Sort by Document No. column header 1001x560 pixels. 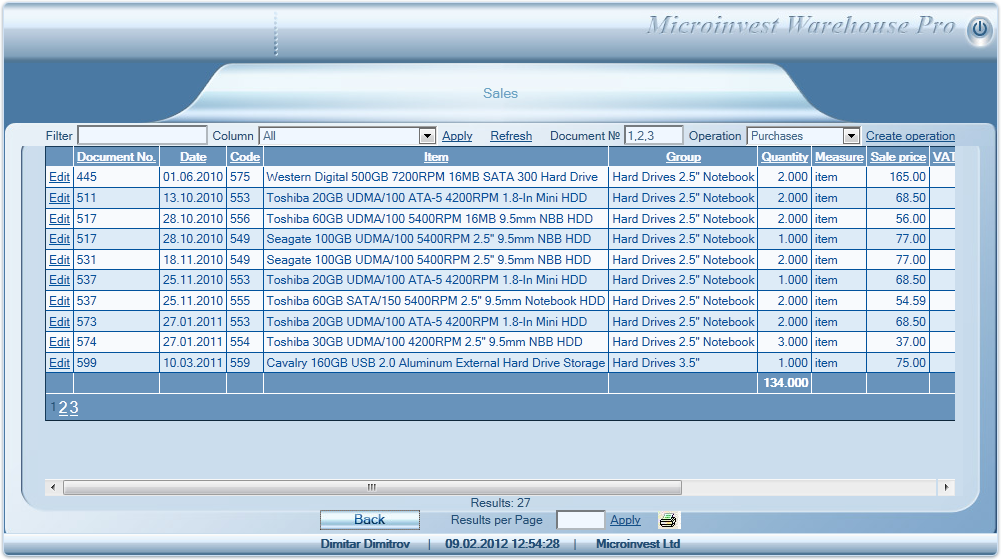click(x=116, y=157)
